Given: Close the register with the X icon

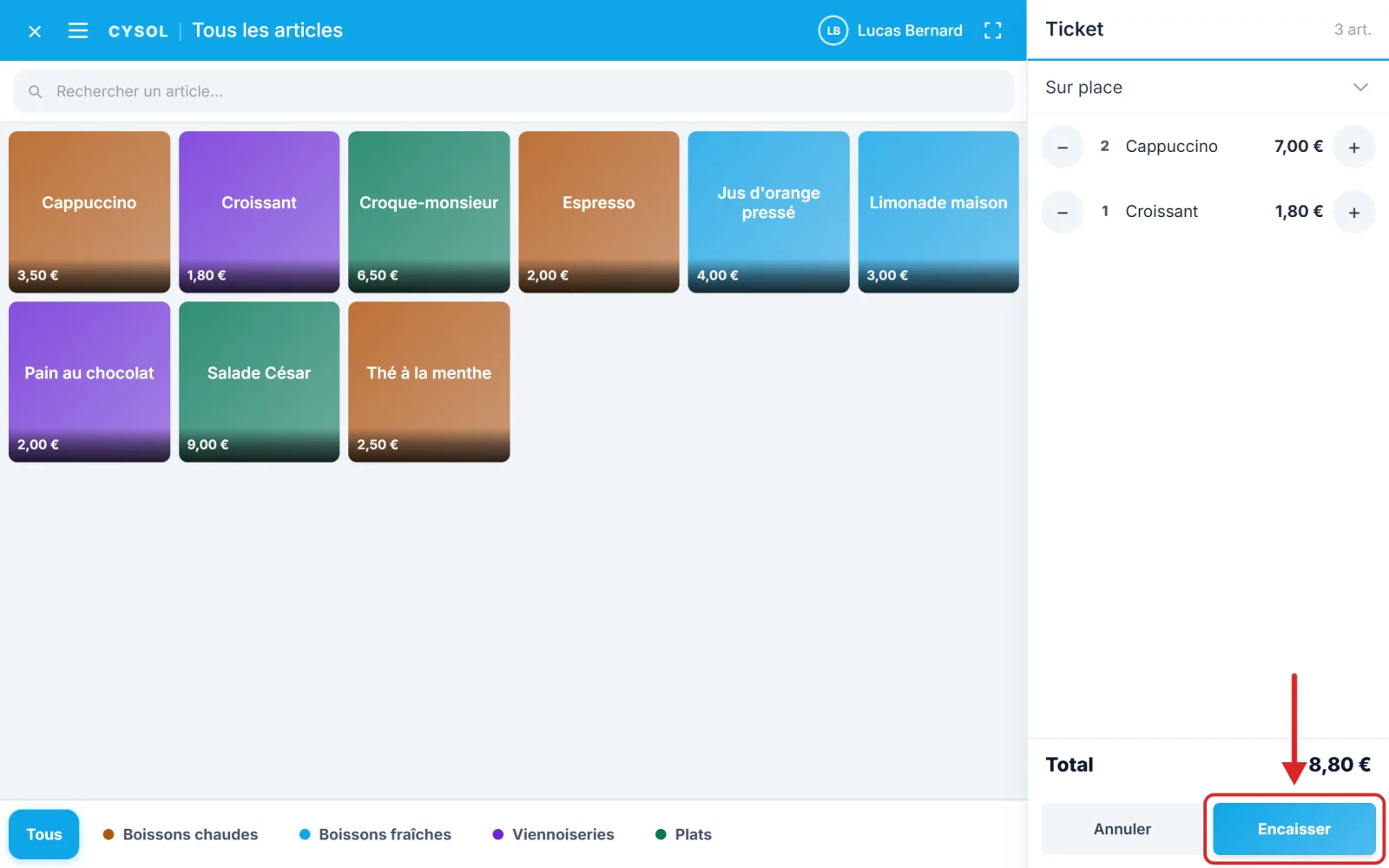Looking at the screenshot, I should (35, 31).
